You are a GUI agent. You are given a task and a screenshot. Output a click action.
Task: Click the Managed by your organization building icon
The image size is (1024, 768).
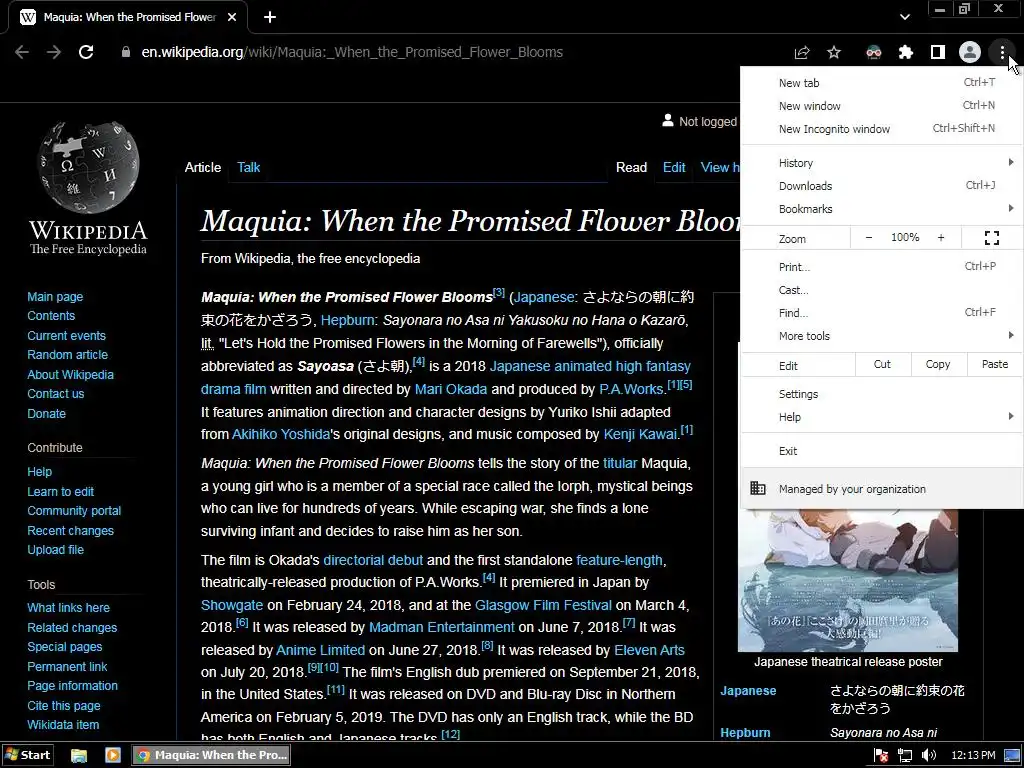point(758,488)
